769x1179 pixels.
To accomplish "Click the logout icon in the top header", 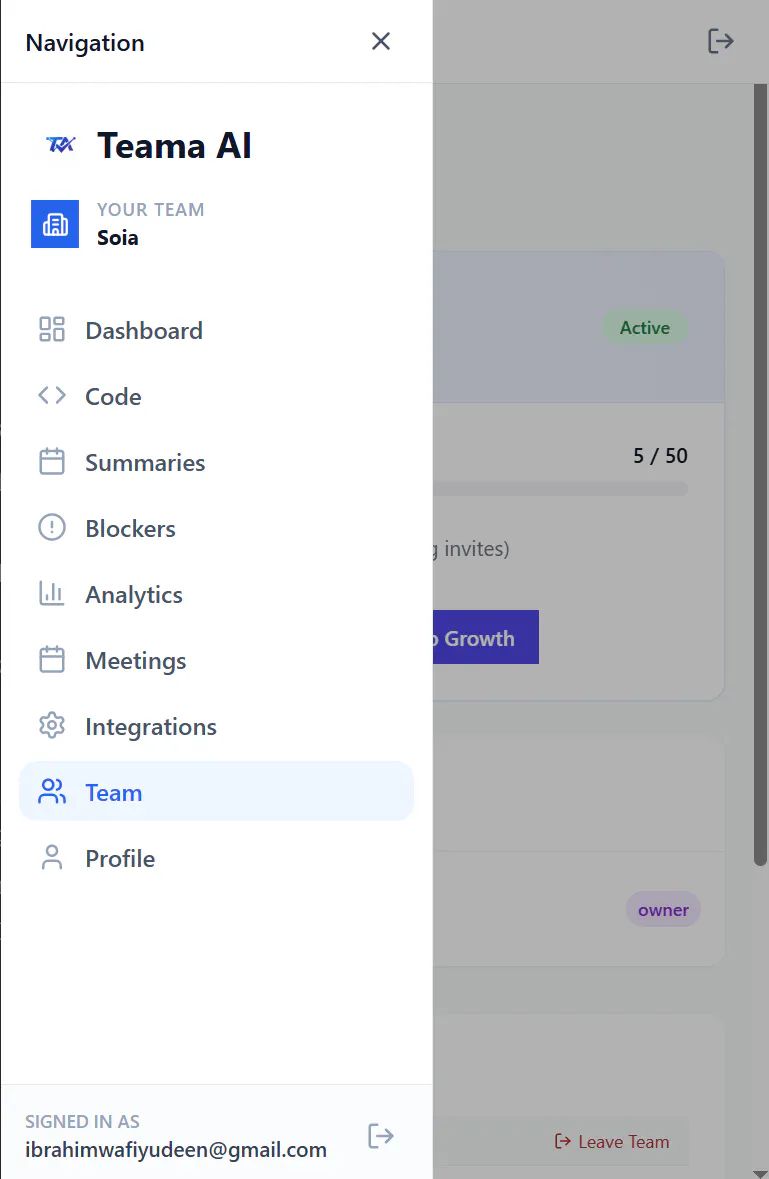I will pos(721,41).
